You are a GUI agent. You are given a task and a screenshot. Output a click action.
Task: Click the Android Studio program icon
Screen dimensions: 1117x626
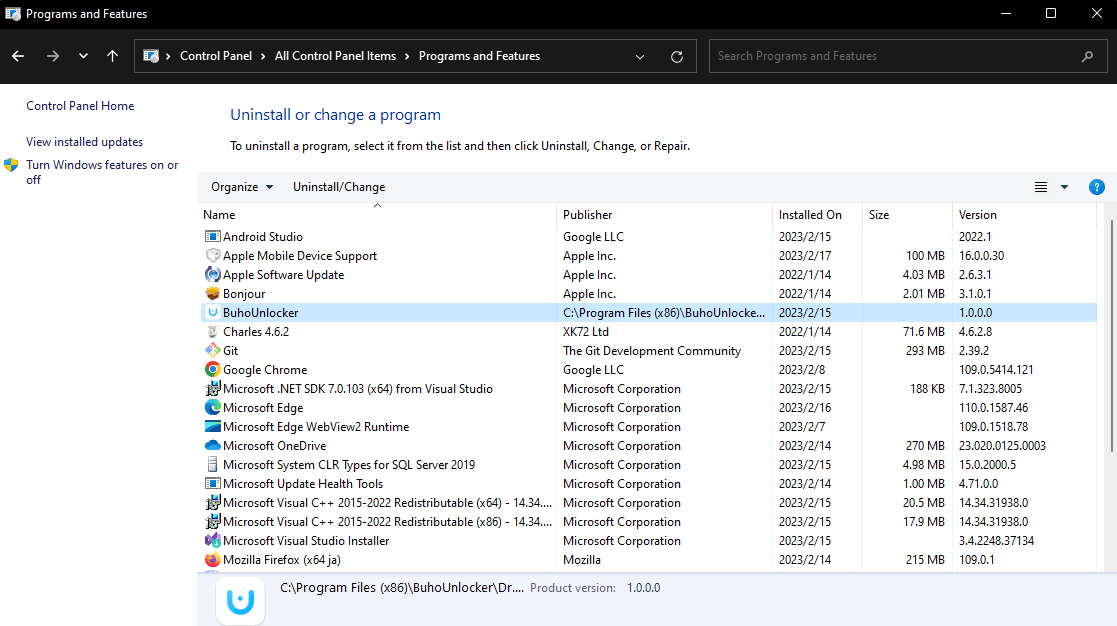point(212,236)
